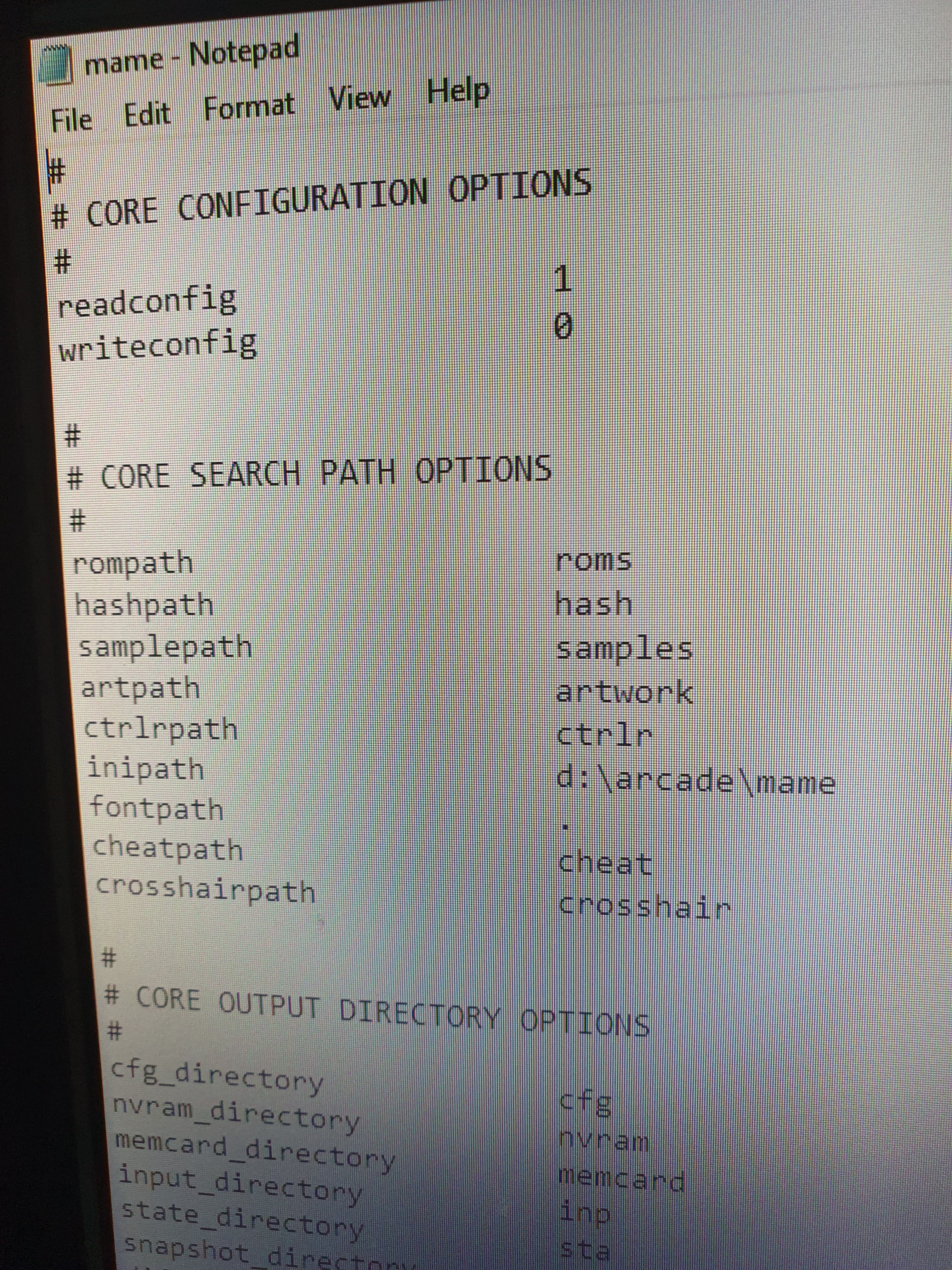Click the word 'inipath'
The height and width of the screenshot is (1270, 952).
click(x=146, y=769)
